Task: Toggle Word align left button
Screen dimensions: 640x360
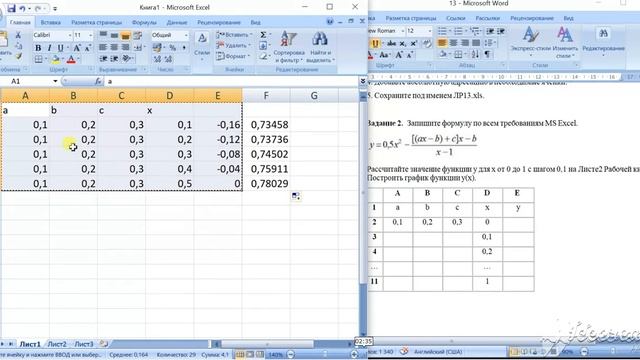Action: pos(442,42)
